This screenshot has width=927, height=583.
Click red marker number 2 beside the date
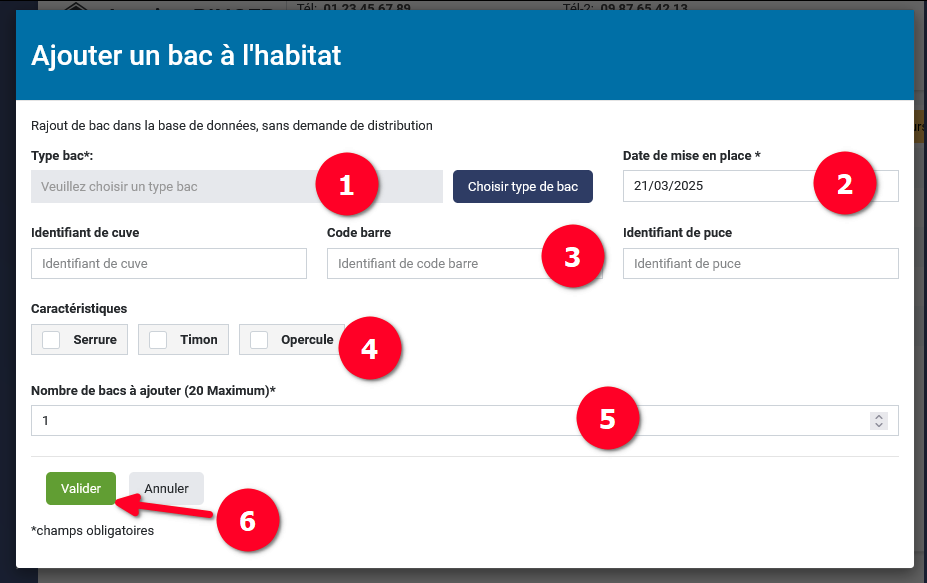click(844, 185)
